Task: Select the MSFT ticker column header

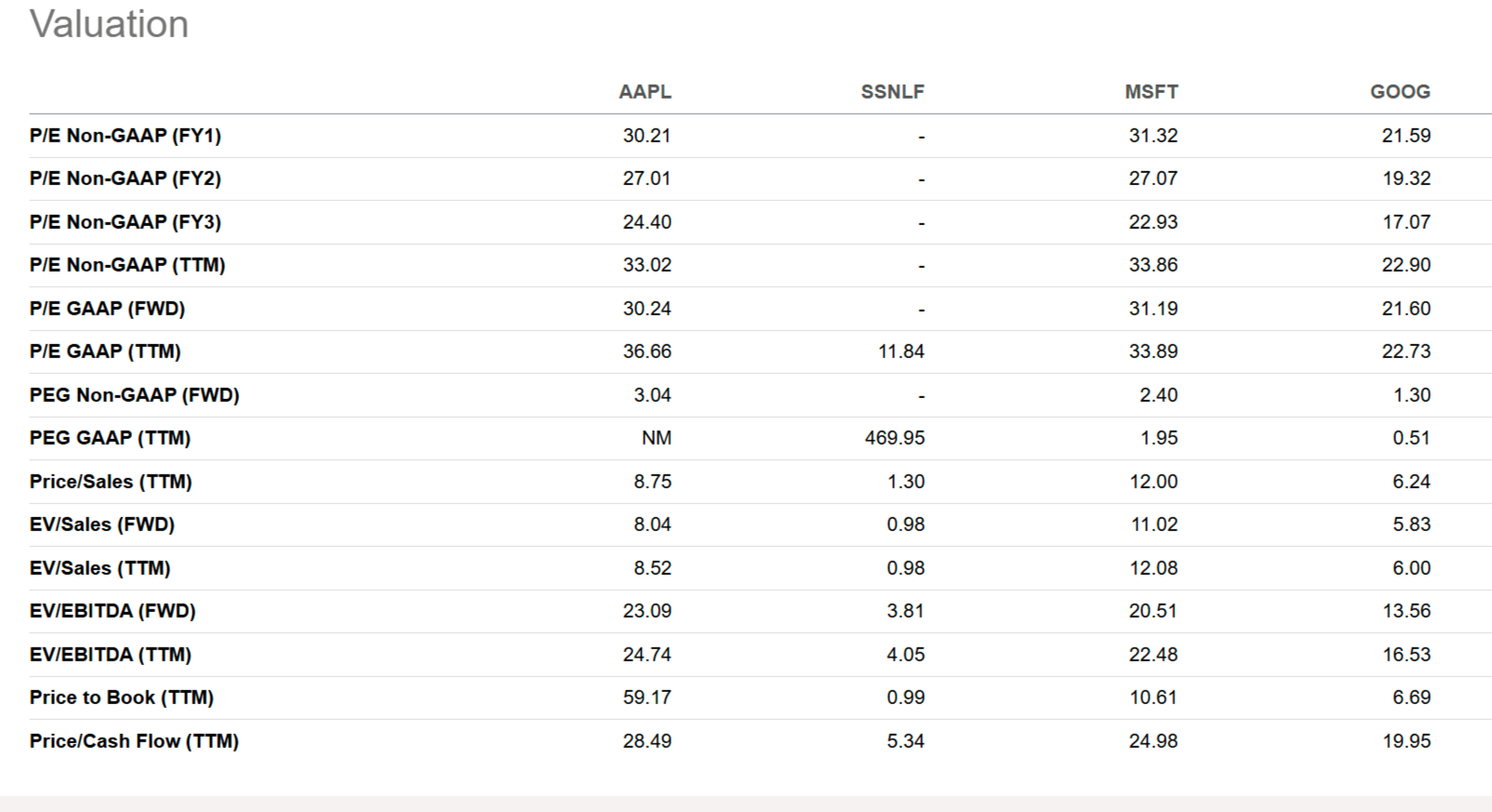Action: click(x=1151, y=92)
